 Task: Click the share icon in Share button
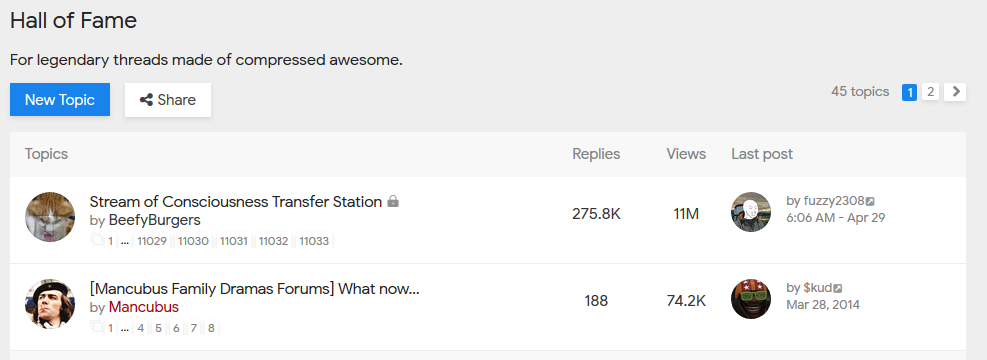(x=146, y=99)
